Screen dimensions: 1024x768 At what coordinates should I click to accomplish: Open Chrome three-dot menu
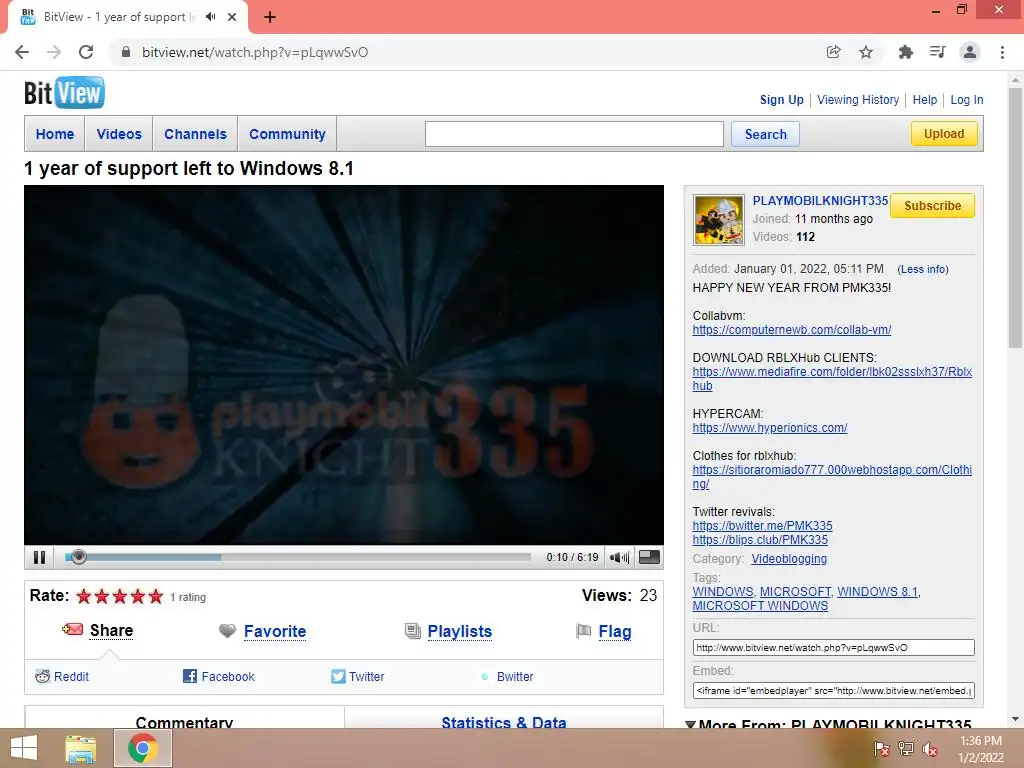pos(1002,52)
